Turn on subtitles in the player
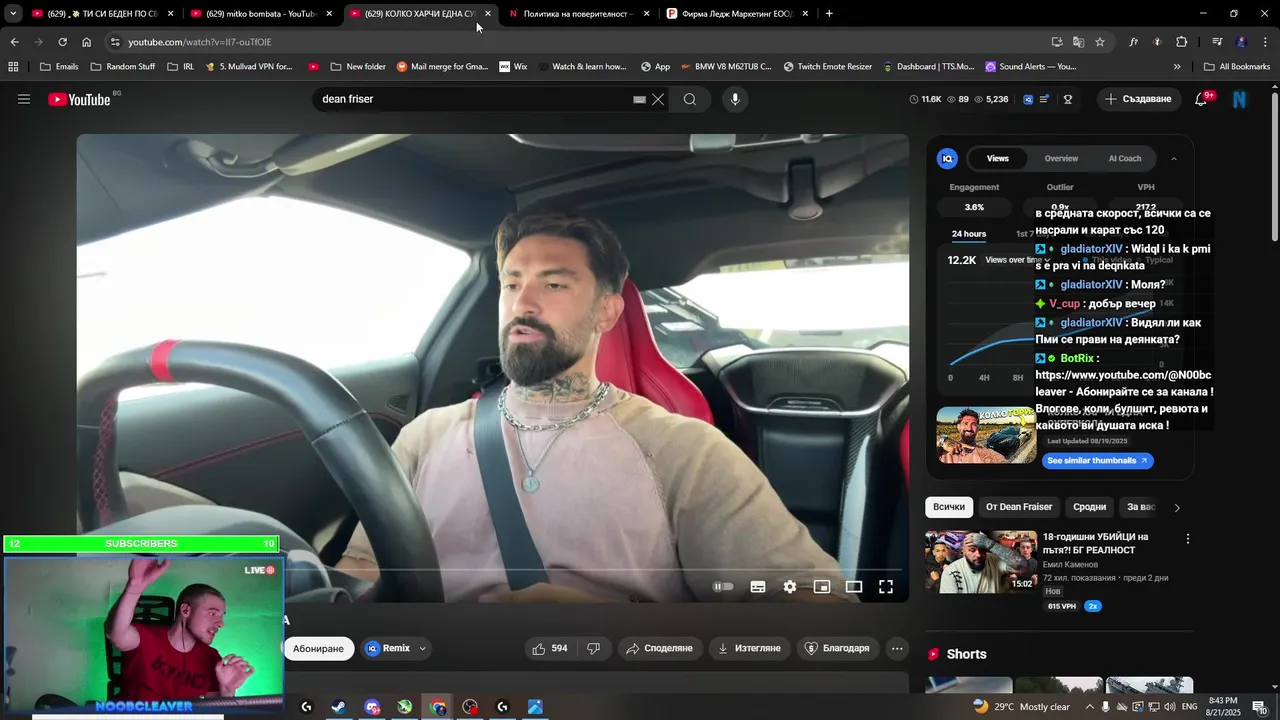 pyautogui.click(x=758, y=587)
